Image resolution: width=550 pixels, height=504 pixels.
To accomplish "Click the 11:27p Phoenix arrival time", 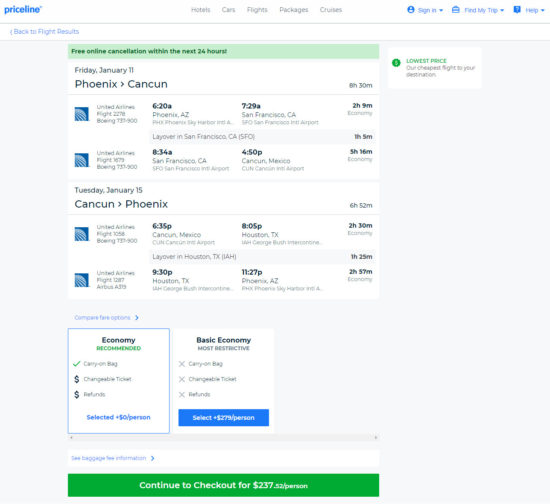I will [x=252, y=272].
